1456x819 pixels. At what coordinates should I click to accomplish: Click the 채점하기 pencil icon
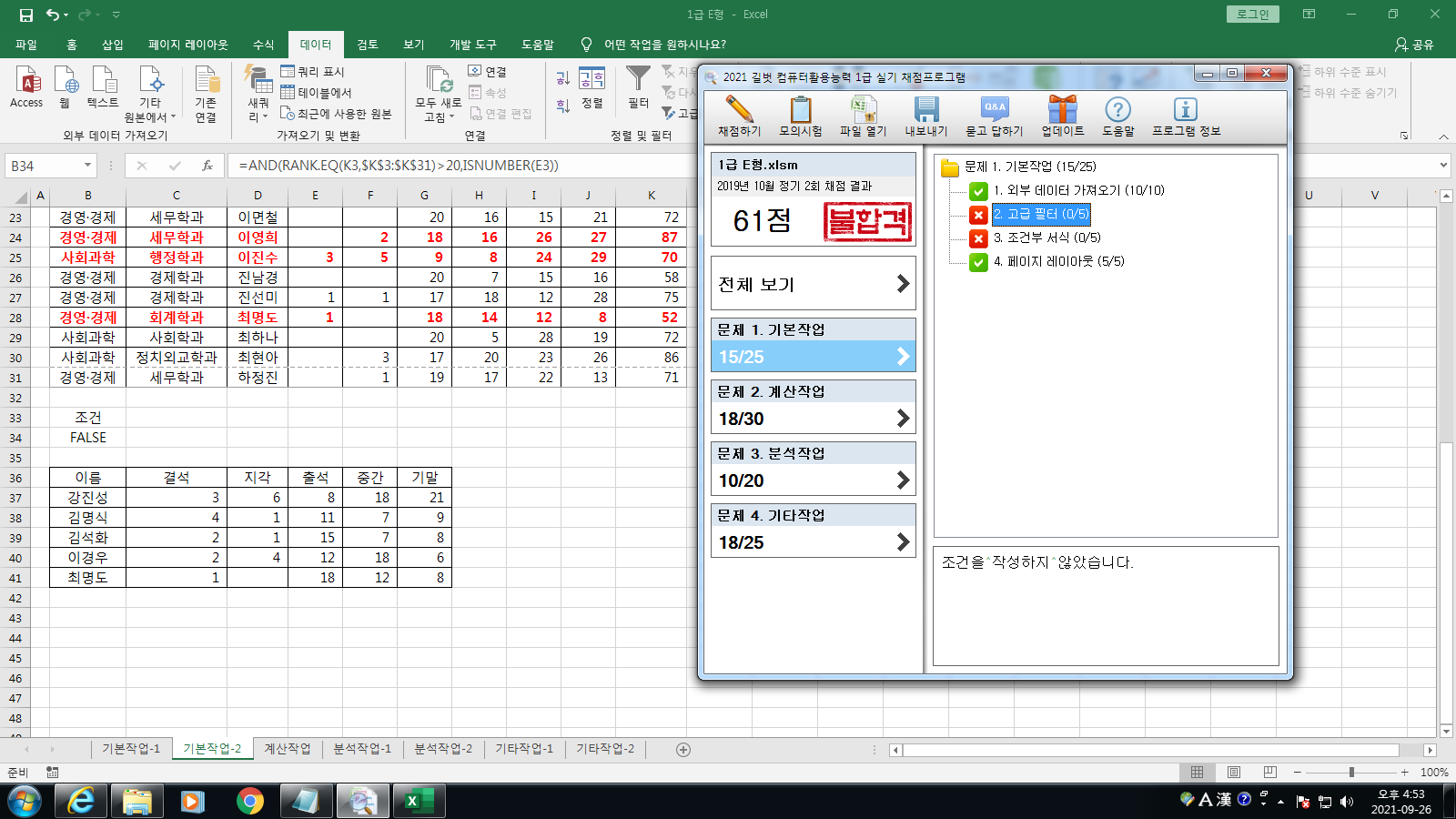point(739,111)
